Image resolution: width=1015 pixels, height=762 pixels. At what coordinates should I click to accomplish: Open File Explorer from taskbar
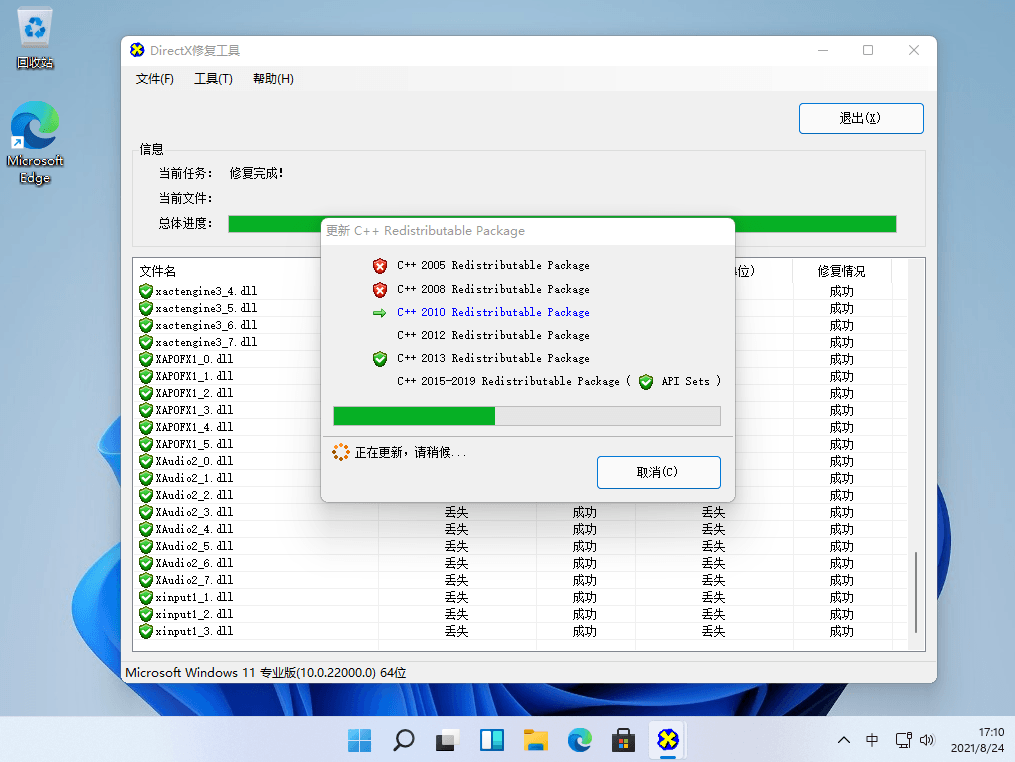[535, 740]
